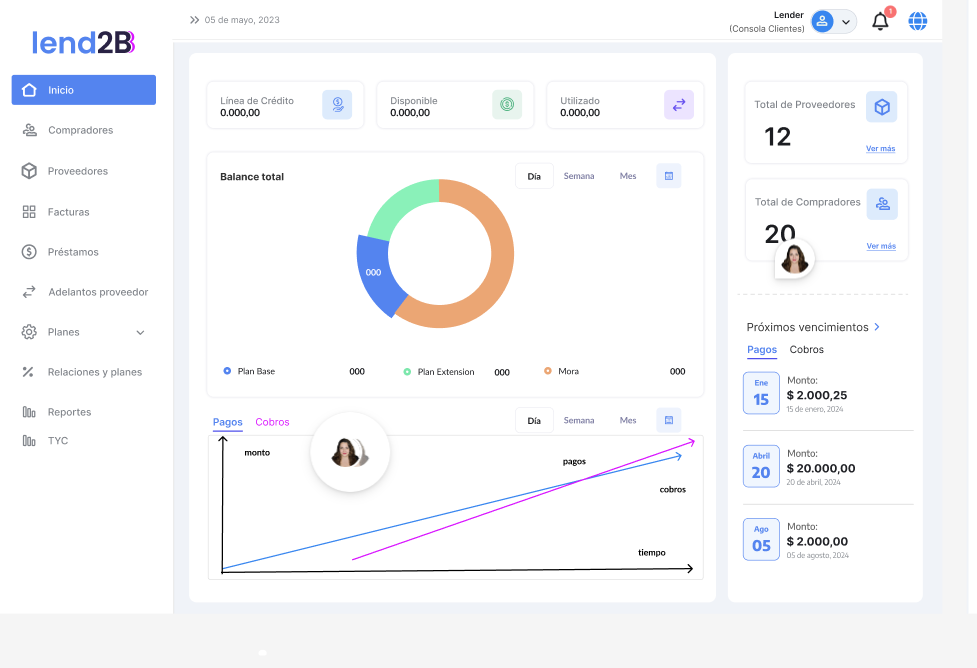
Task: Expand Próximos vencimientos with chevron
Action: [877, 327]
